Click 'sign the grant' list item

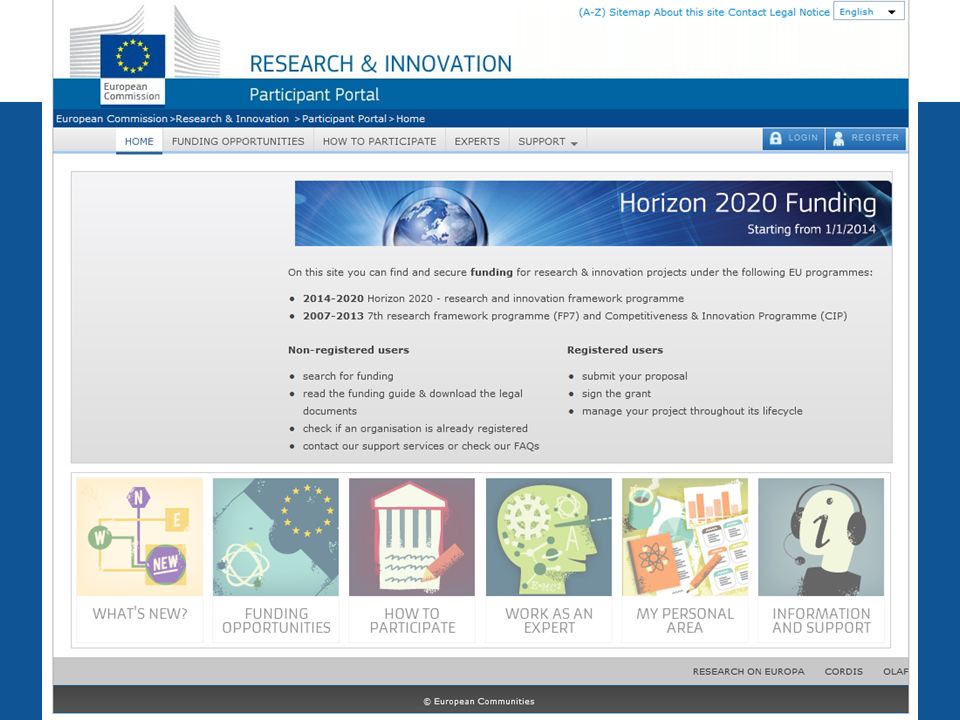pos(616,394)
